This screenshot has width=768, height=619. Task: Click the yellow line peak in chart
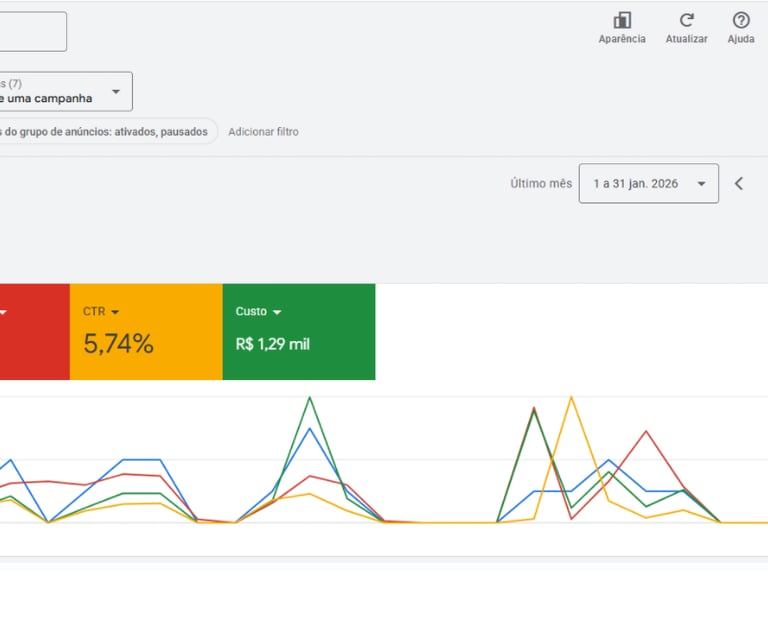(x=571, y=397)
